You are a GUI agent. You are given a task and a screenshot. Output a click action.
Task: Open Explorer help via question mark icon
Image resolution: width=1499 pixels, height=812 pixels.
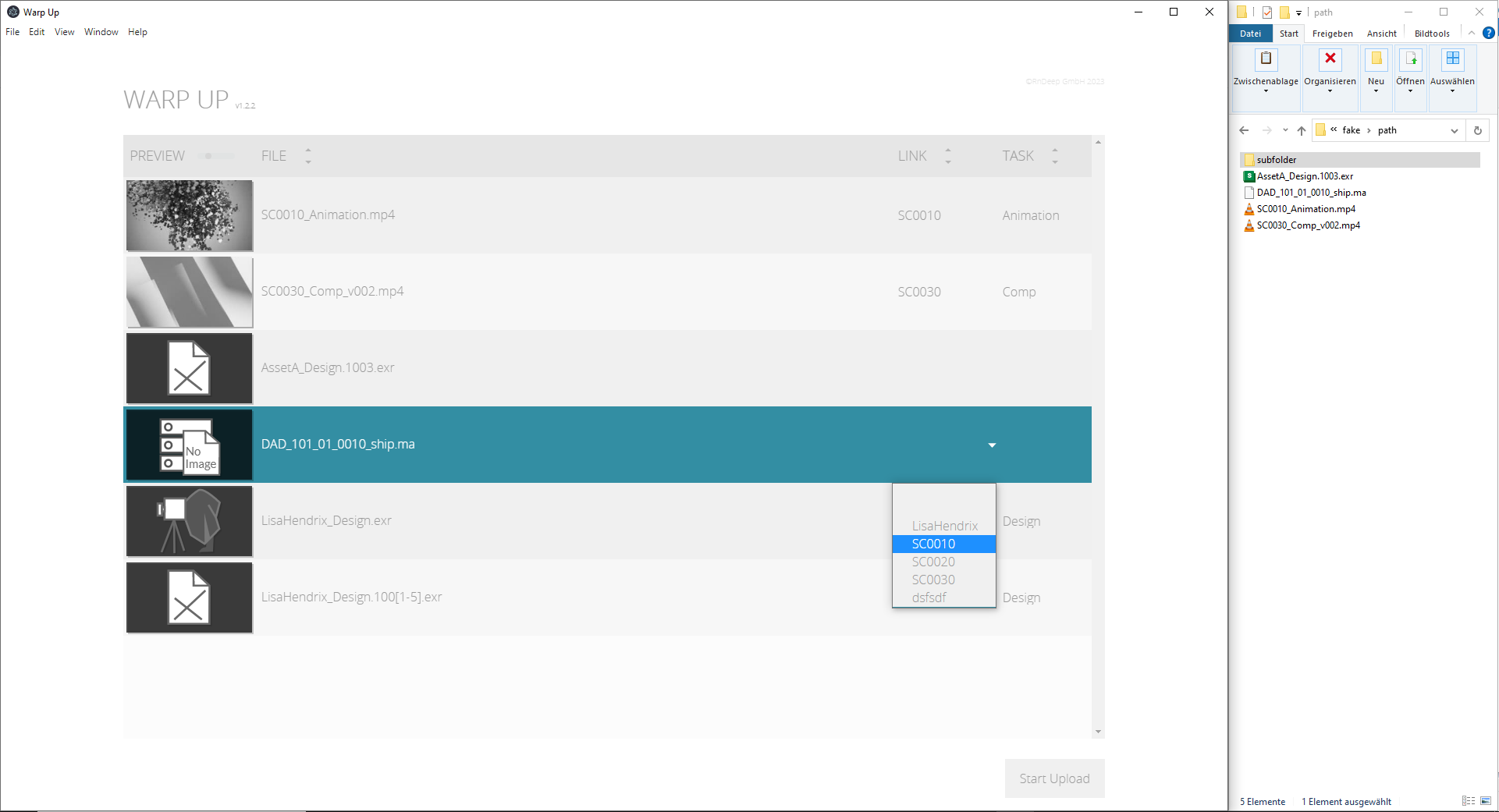tap(1488, 33)
